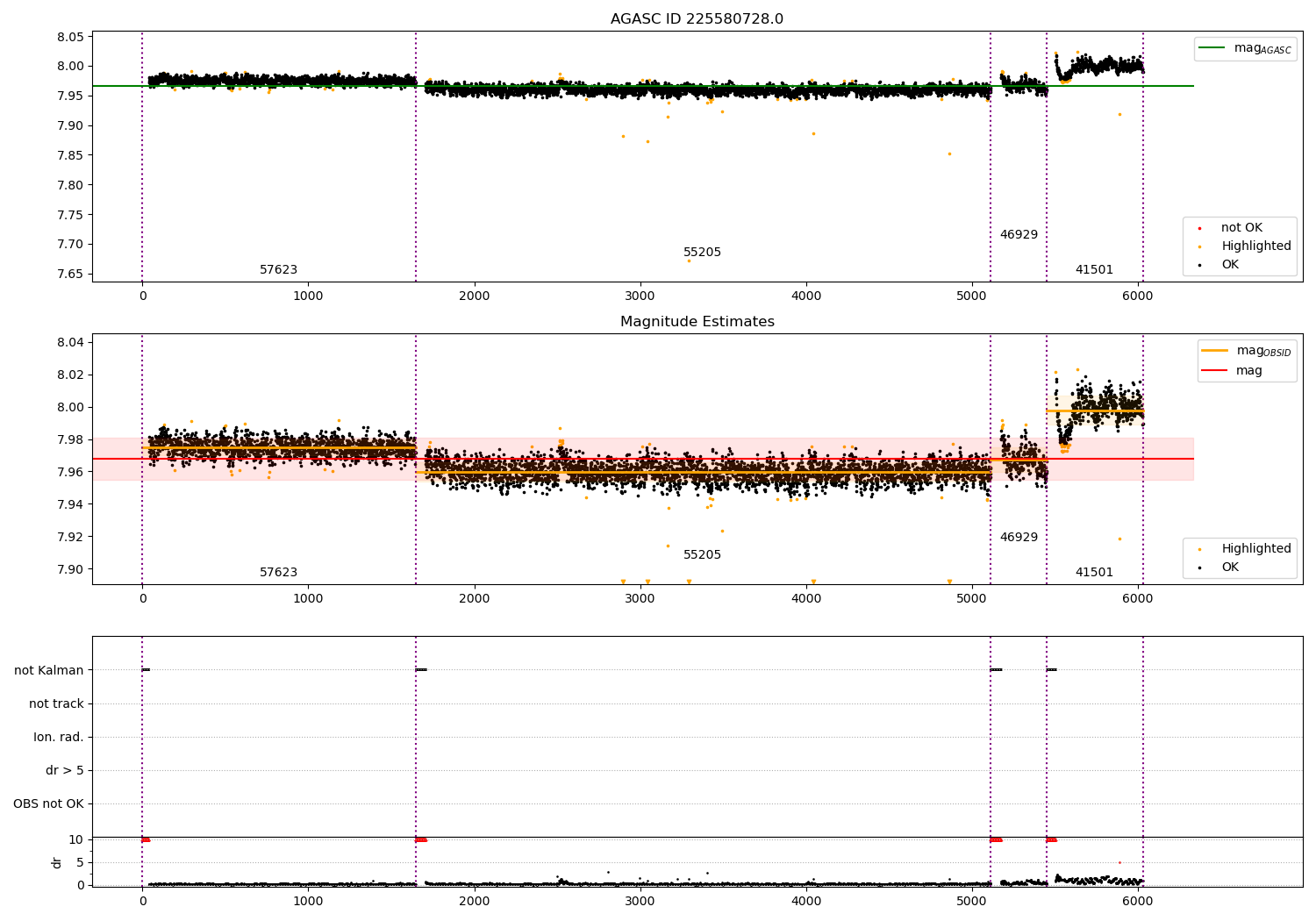Click the black 'OK' legend entry, top panel
1316x921 pixels.
tap(1230, 265)
